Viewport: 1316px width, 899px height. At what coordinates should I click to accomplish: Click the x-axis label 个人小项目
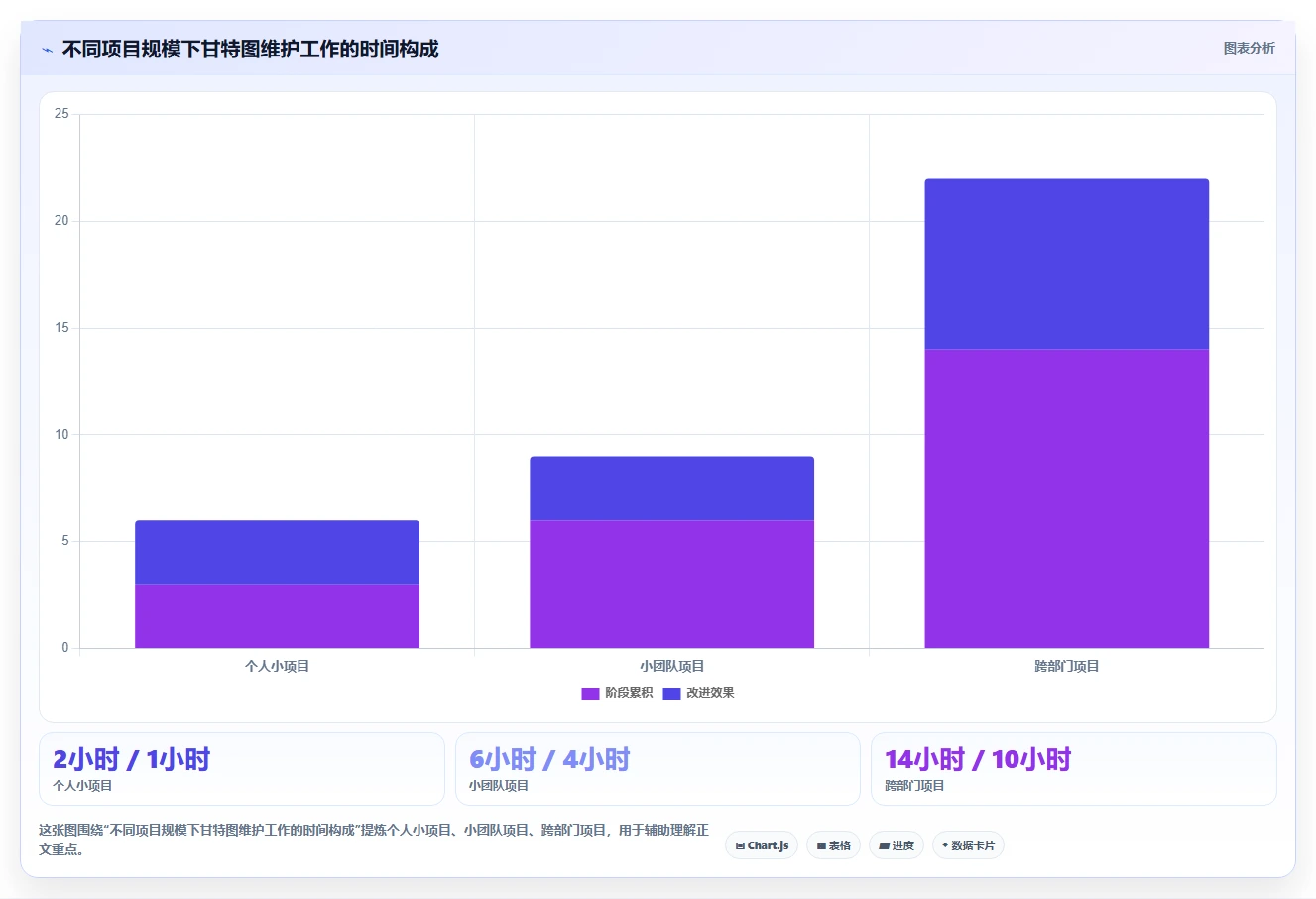(x=277, y=666)
